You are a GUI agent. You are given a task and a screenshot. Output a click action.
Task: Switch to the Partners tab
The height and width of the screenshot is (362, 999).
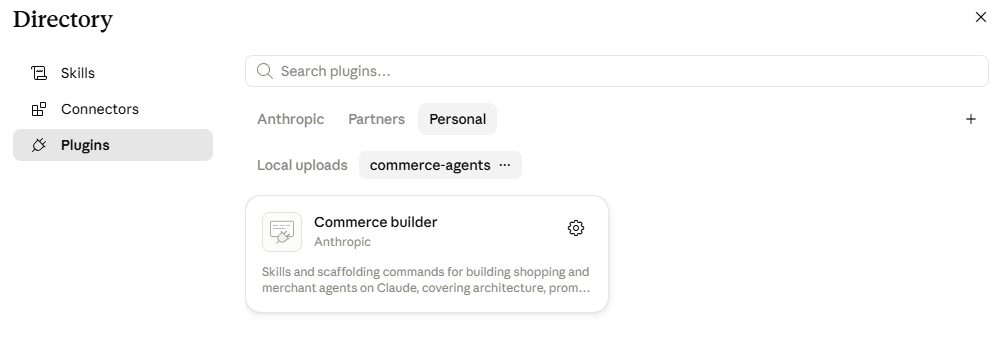(x=377, y=119)
